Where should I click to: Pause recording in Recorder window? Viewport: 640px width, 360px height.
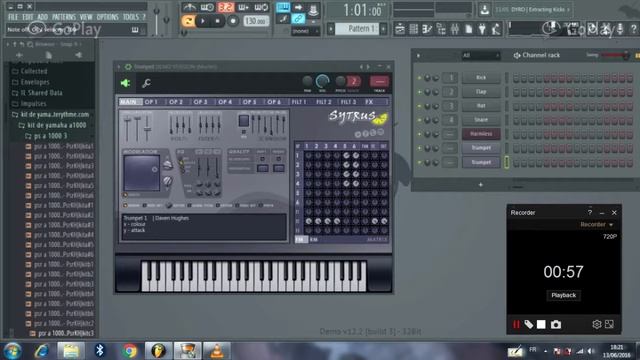pyautogui.click(x=516, y=324)
